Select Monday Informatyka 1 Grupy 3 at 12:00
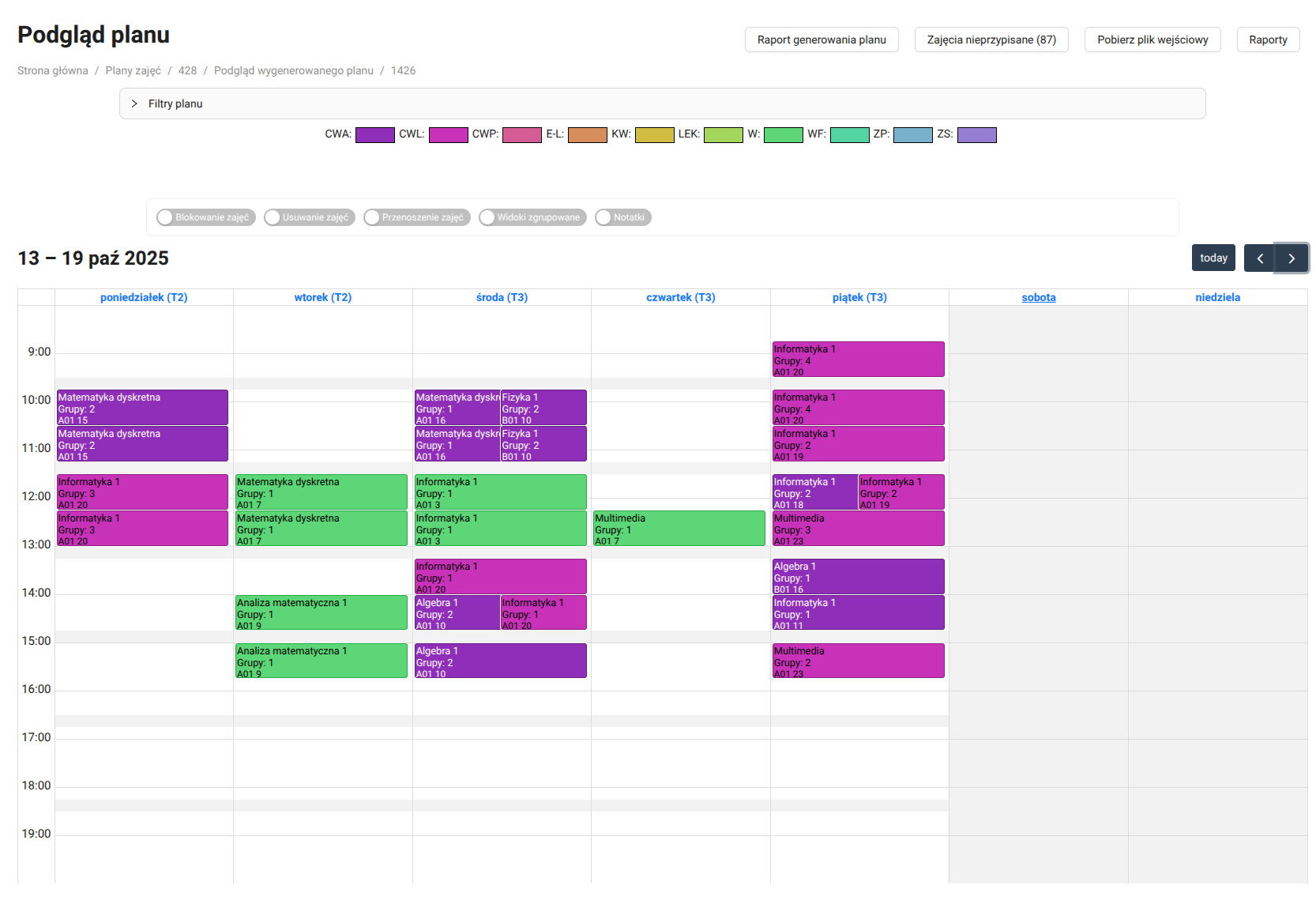The width and height of the screenshot is (1316, 904). pos(142,492)
